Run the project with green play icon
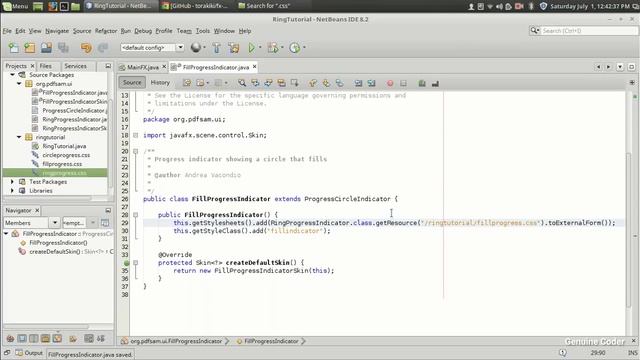 pyautogui.click(x=251, y=48)
